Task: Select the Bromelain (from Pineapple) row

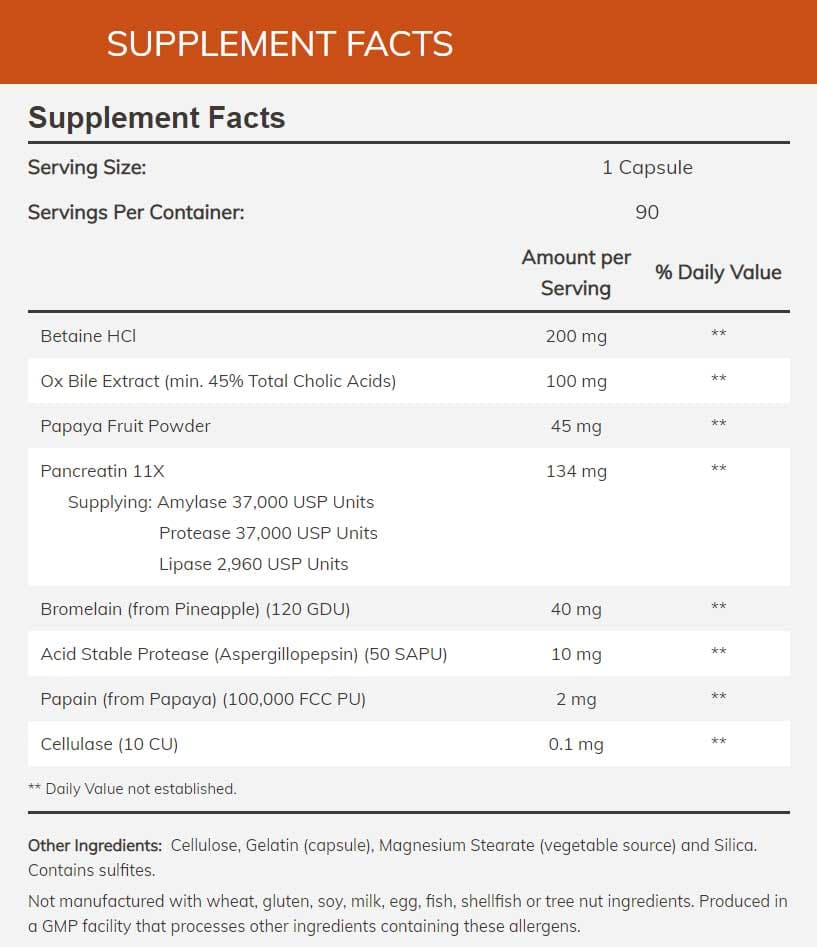Action: 195,608
